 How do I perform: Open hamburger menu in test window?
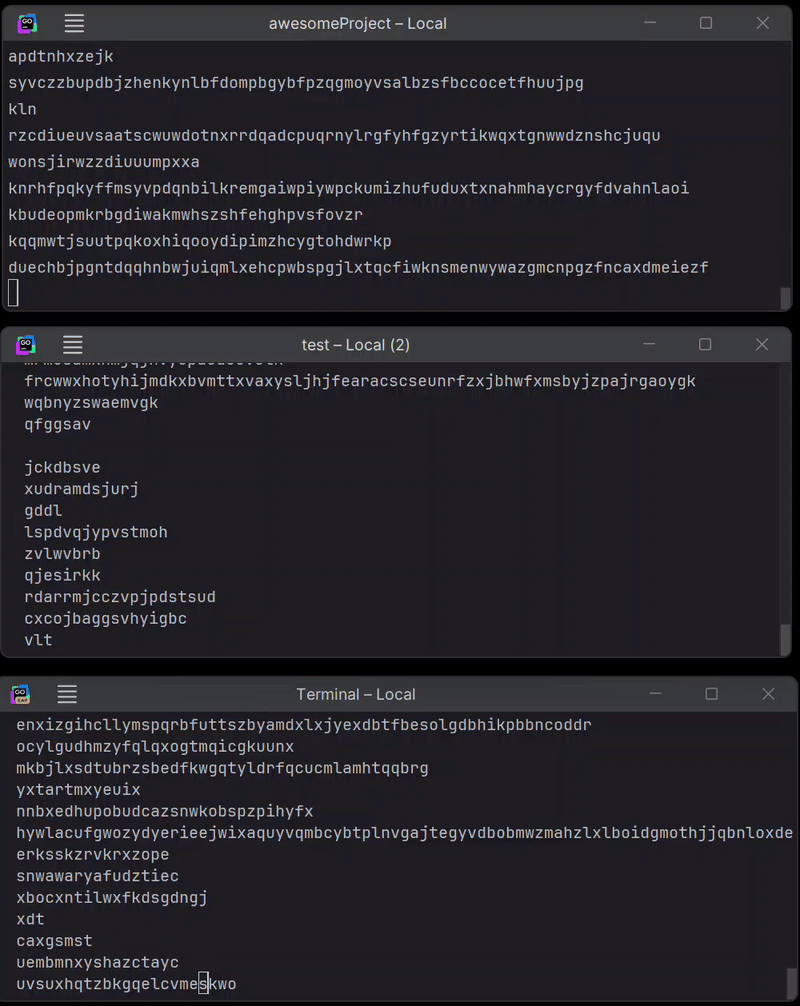tap(72, 345)
